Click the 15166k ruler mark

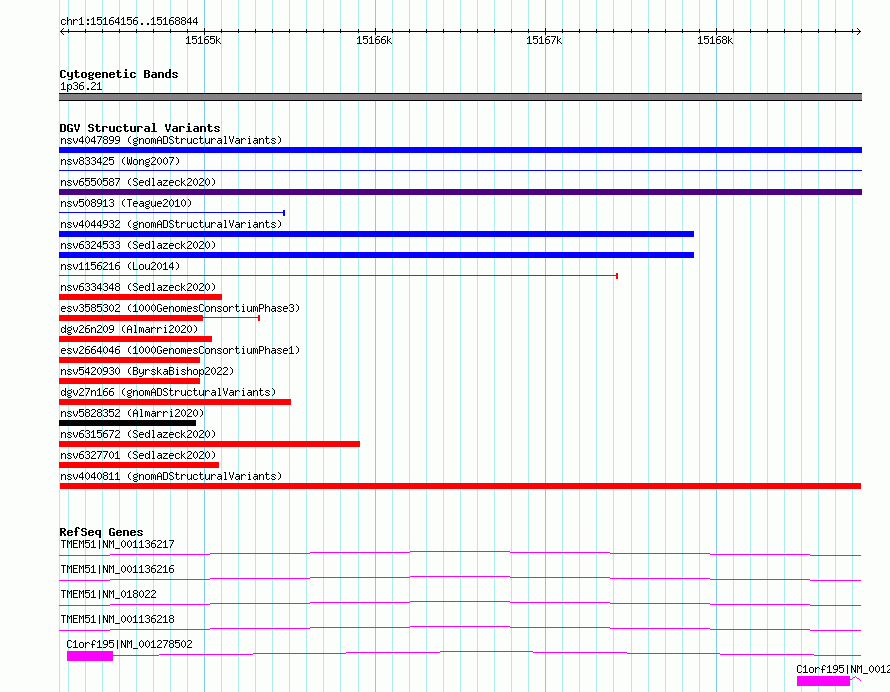coord(374,40)
